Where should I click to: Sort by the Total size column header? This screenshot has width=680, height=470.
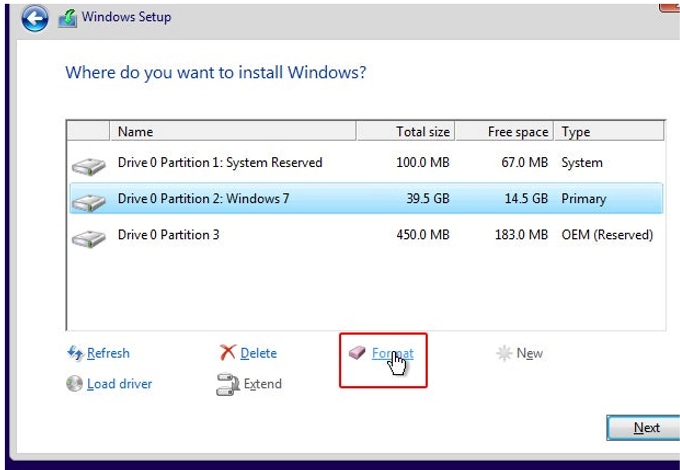424,131
